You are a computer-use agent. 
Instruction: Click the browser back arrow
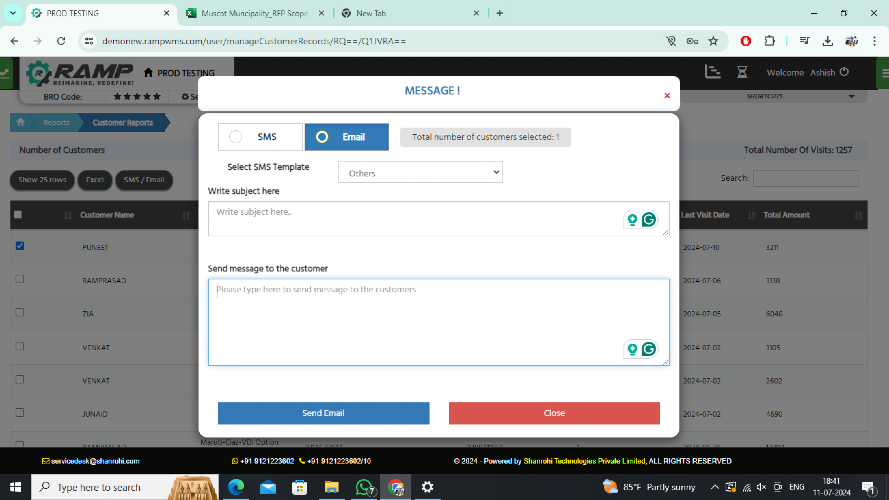pyautogui.click(x=14, y=41)
